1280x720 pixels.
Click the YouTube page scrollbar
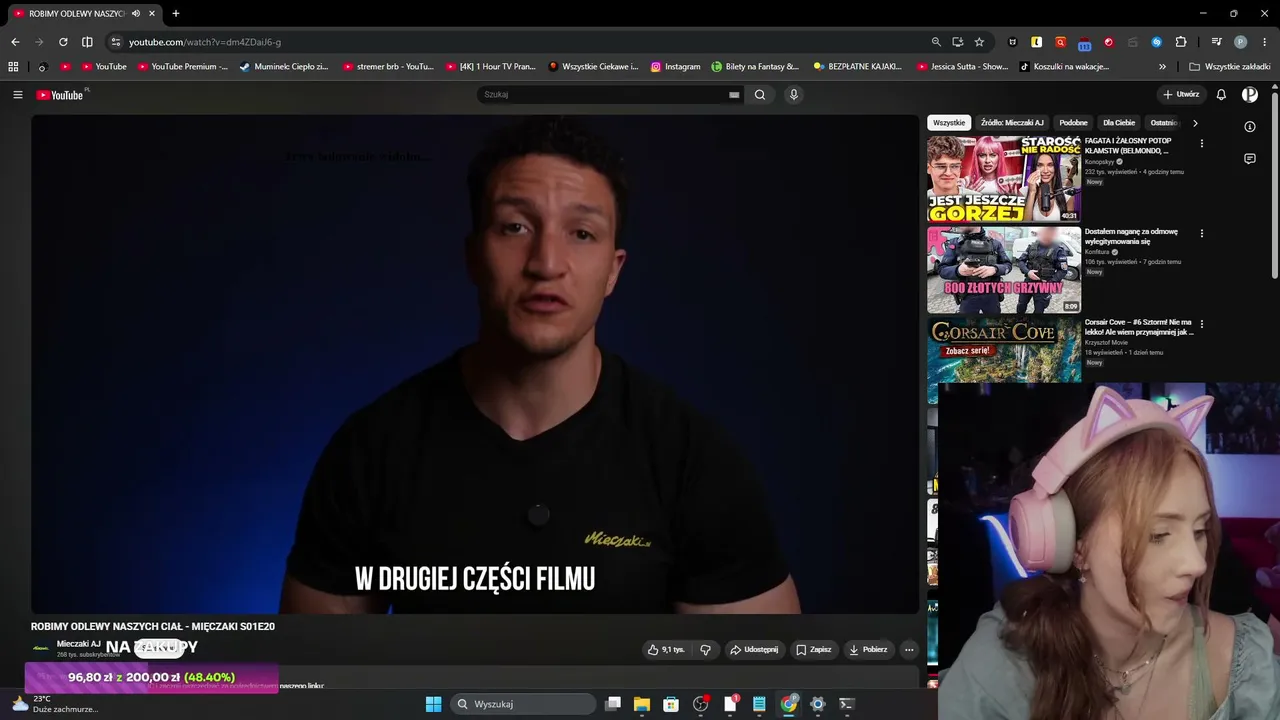[1275, 185]
